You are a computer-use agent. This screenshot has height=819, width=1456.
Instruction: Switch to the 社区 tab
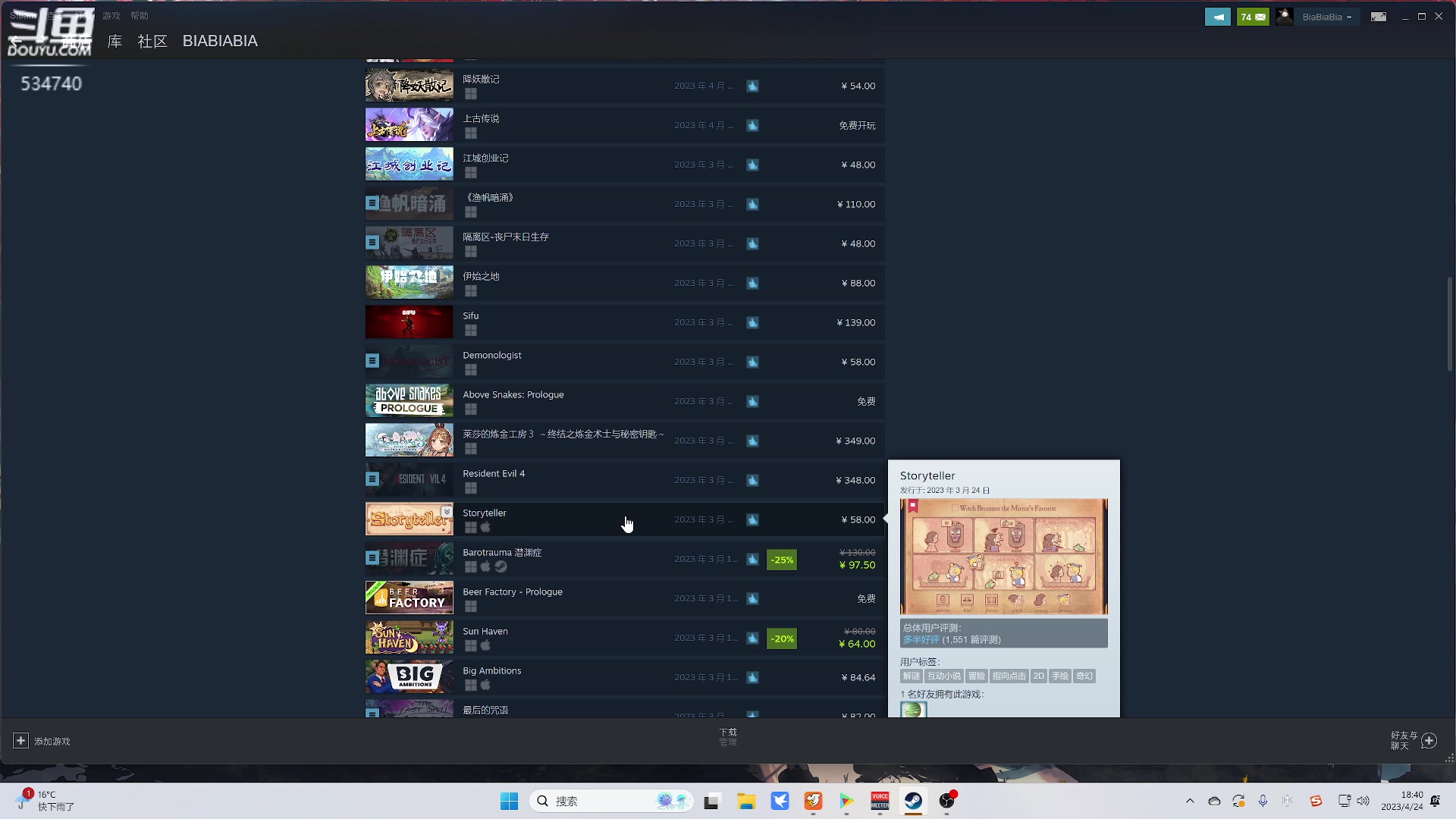coord(152,41)
